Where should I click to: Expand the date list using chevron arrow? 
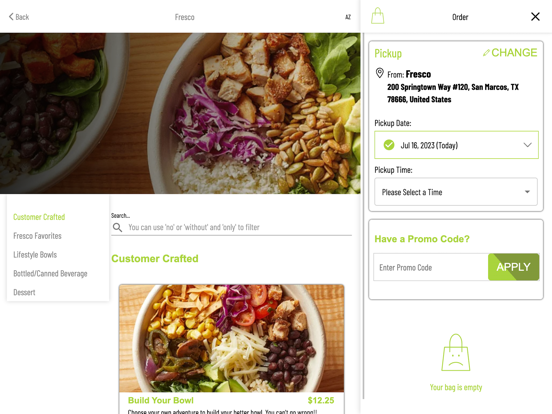527,145
